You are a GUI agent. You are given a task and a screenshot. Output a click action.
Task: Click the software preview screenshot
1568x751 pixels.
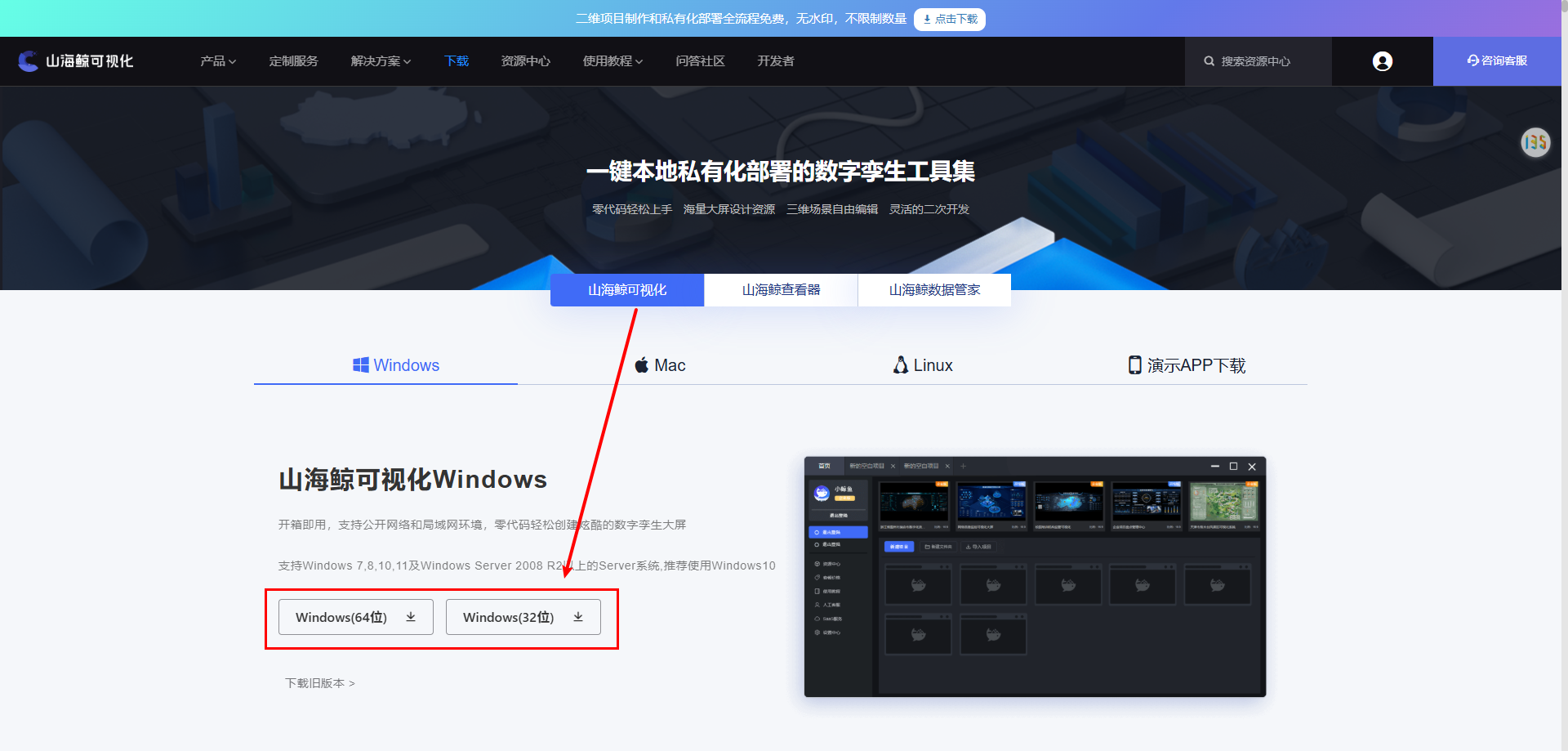(1035, 577)
